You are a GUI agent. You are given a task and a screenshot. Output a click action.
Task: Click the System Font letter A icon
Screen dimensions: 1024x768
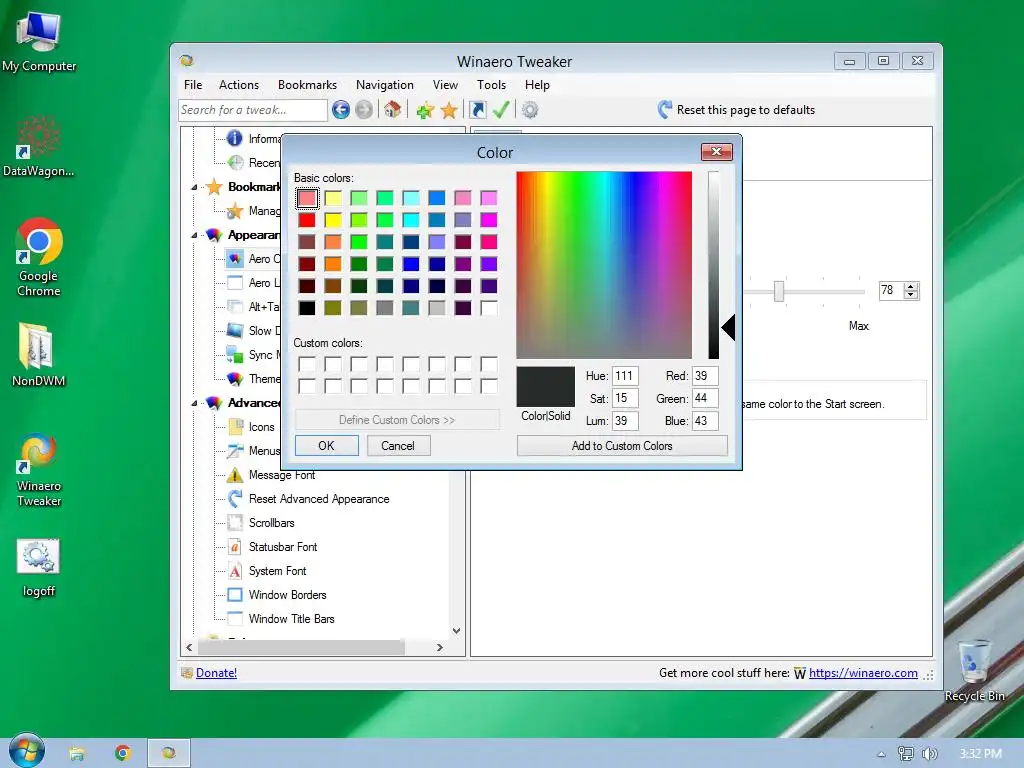234,571
